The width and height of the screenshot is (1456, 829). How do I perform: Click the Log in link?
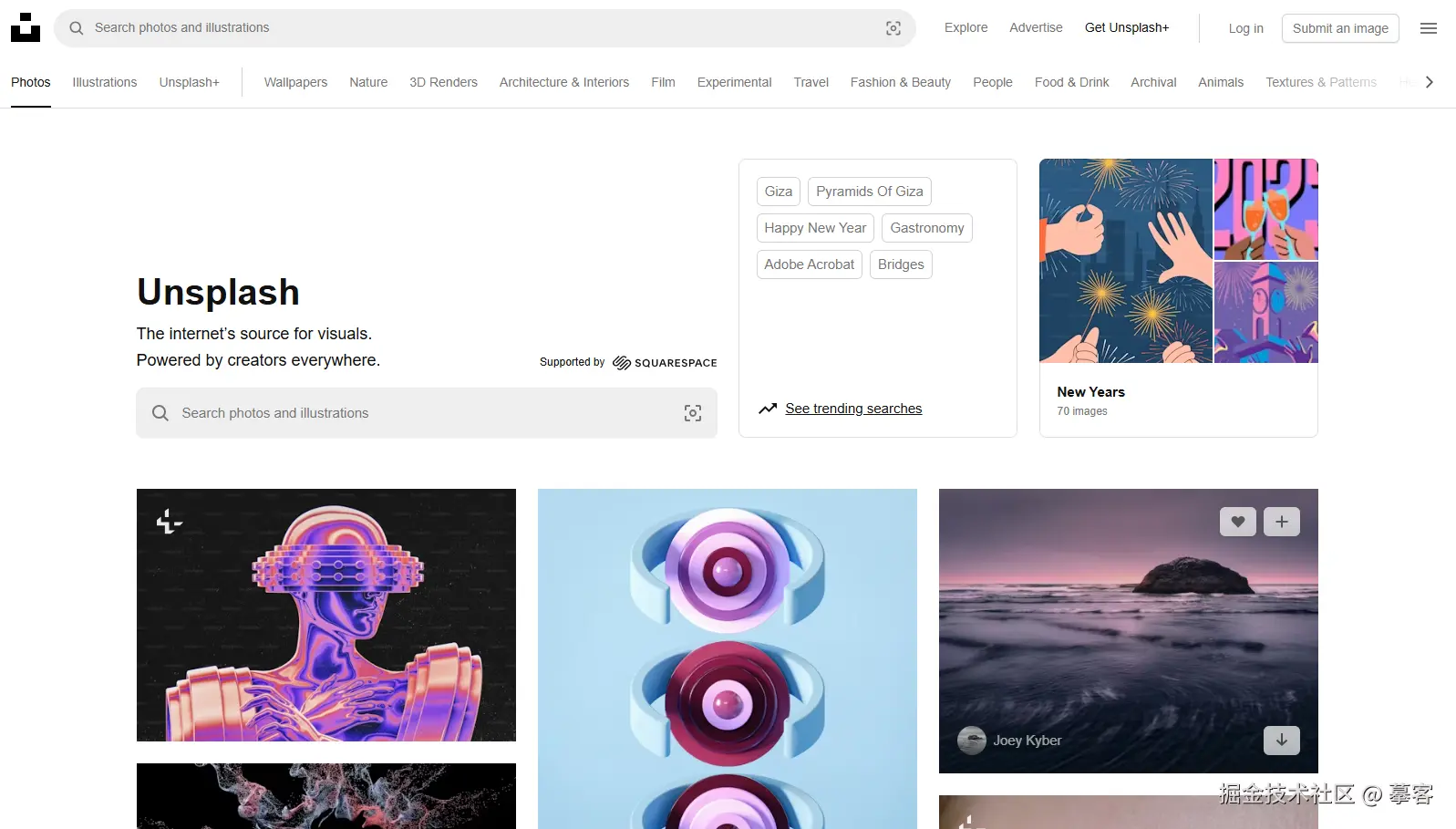(1246, 28)
